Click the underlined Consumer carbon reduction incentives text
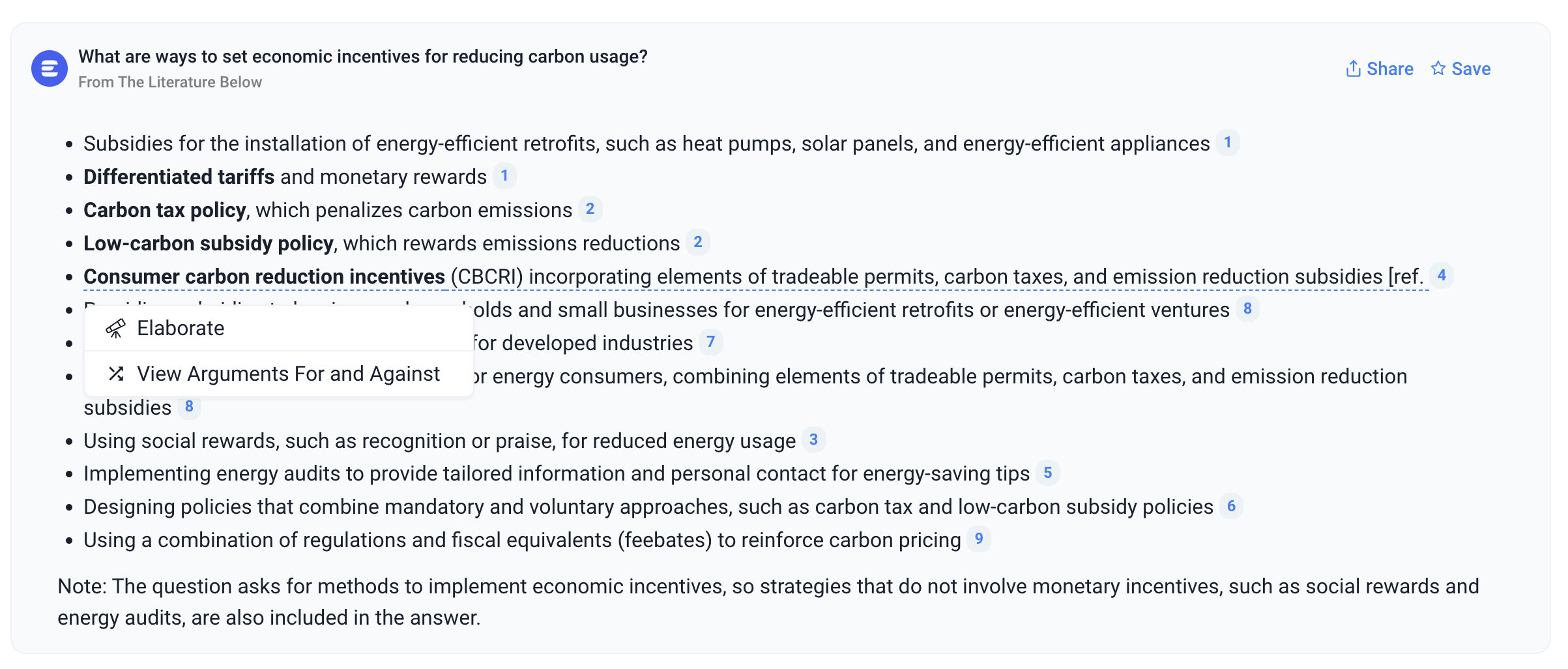 point(264,276)
